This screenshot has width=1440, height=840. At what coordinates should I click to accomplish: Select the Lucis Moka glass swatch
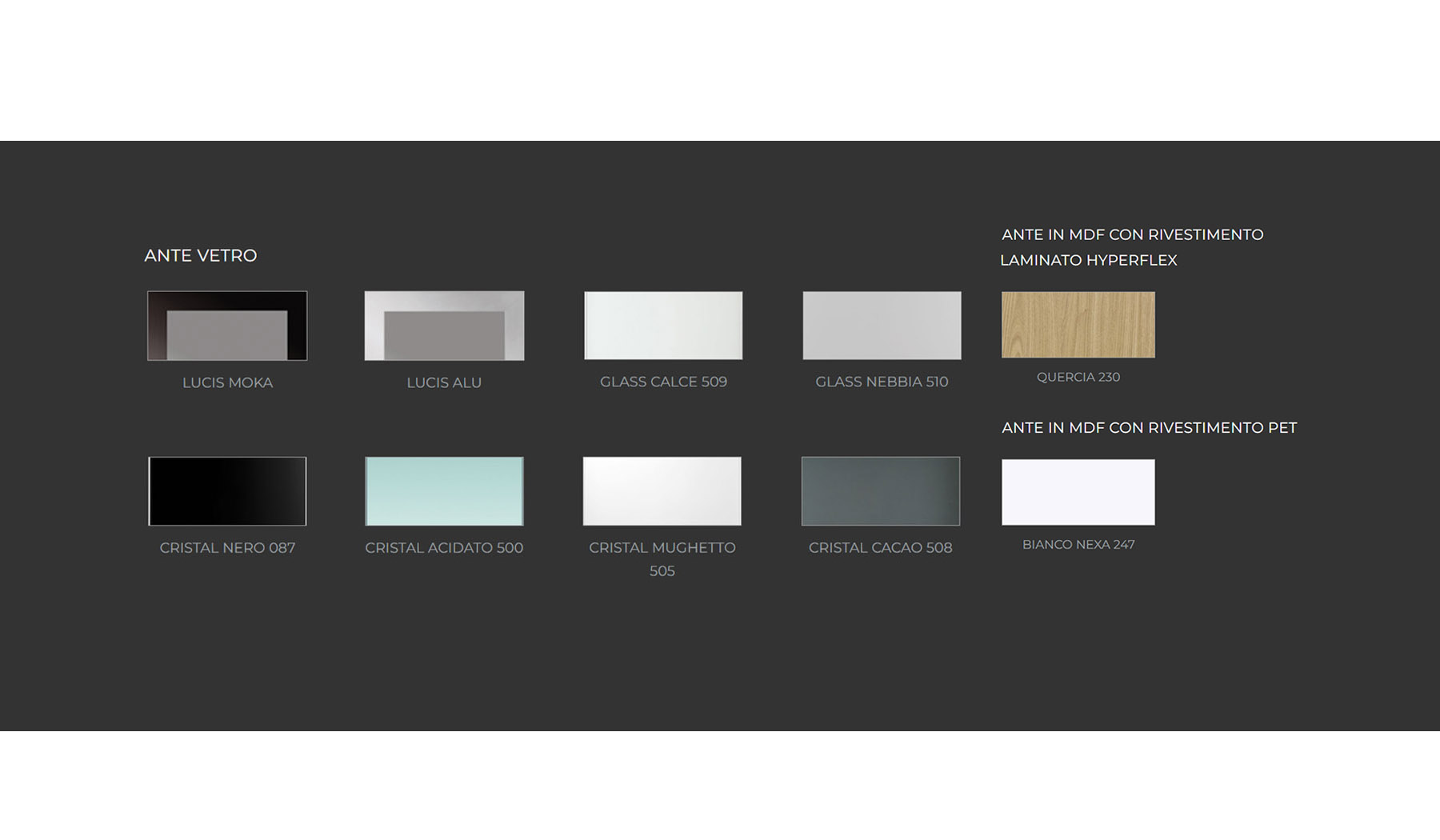(227, 326)
